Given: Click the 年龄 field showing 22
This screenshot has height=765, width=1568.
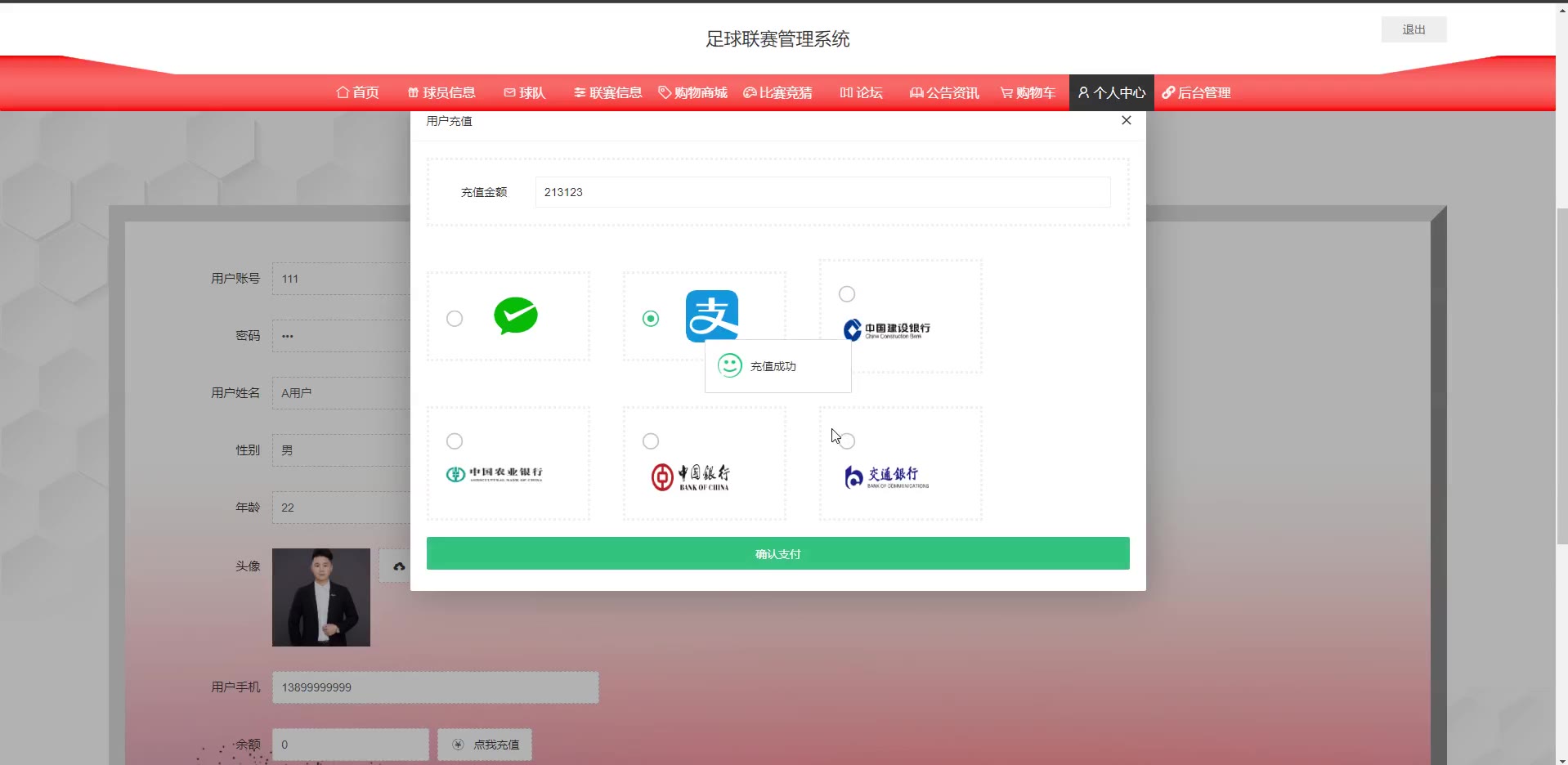Looking at the screenshot, I should coord(342,508).
